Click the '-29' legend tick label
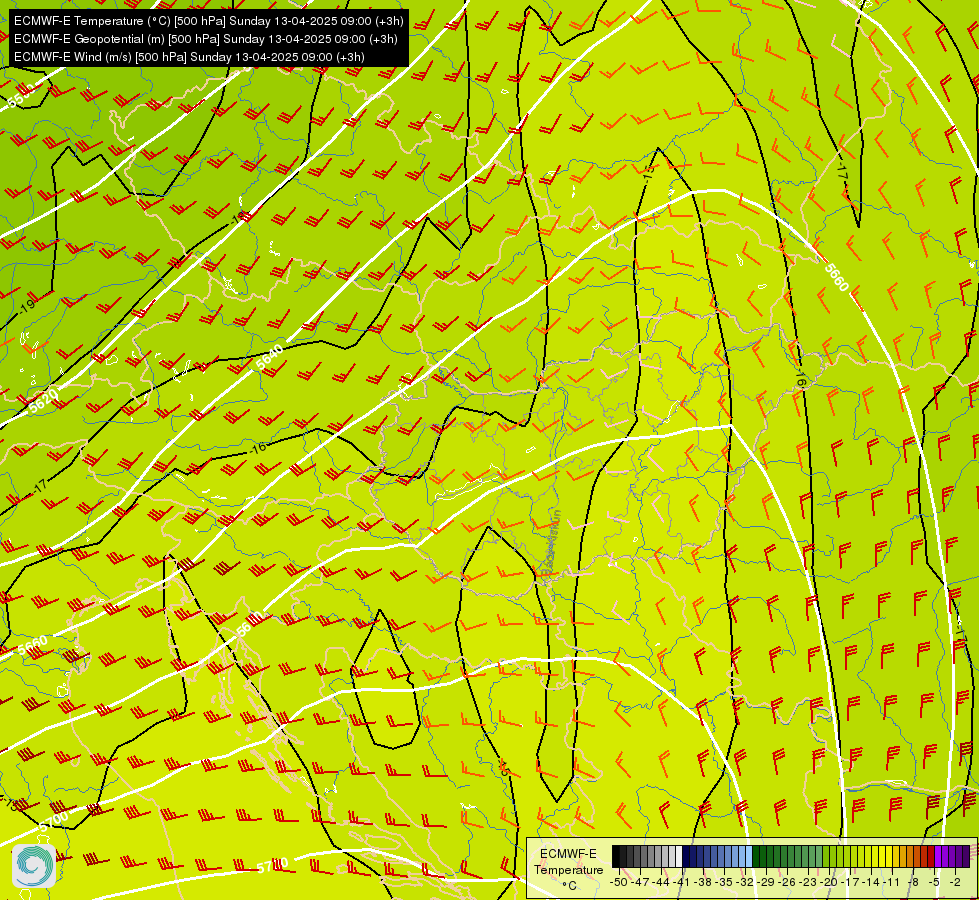Viewport: 979px width, 900px height. (x=765, y=882)
